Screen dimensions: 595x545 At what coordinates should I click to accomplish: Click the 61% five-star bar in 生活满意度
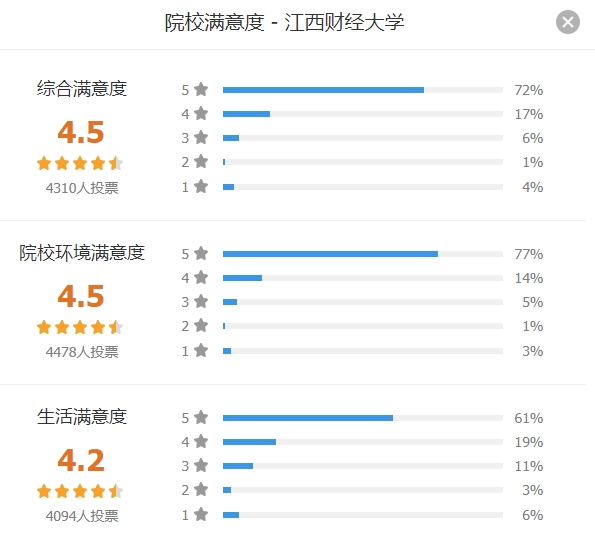[x=363, y=418]
